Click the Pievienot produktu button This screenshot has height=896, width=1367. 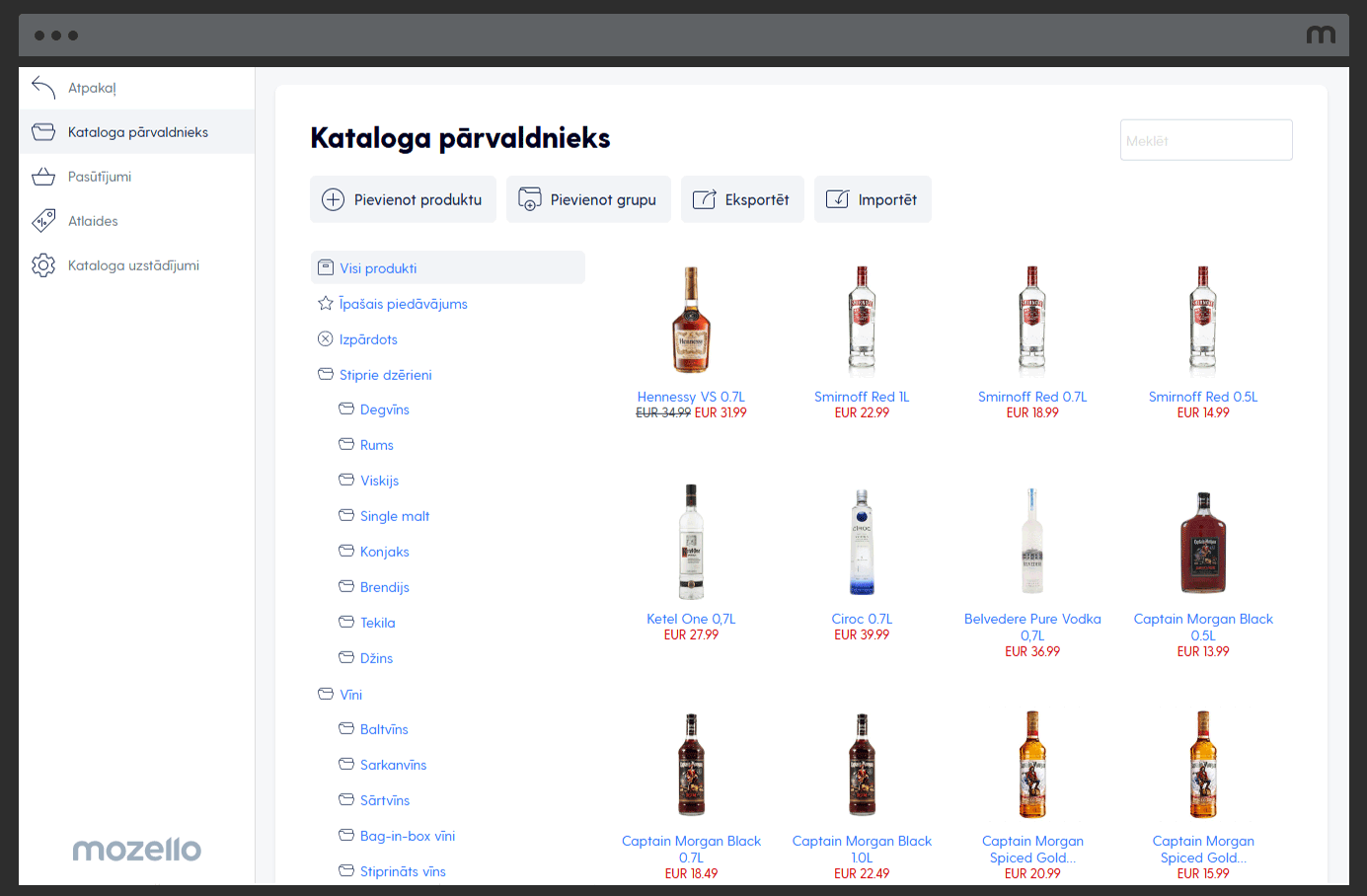403,199
